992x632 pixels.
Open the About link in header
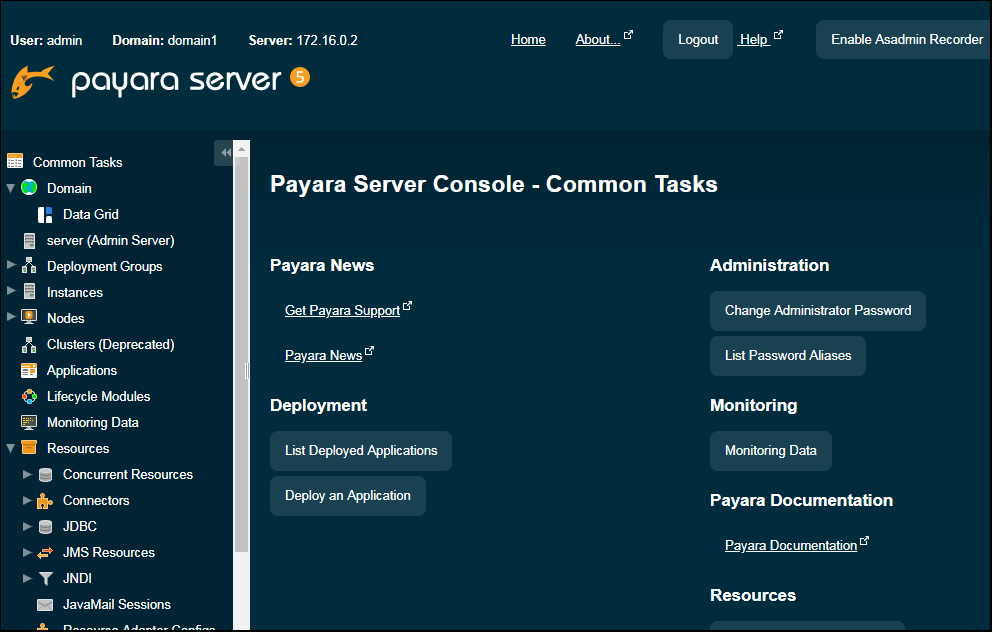tap(598, 40)
